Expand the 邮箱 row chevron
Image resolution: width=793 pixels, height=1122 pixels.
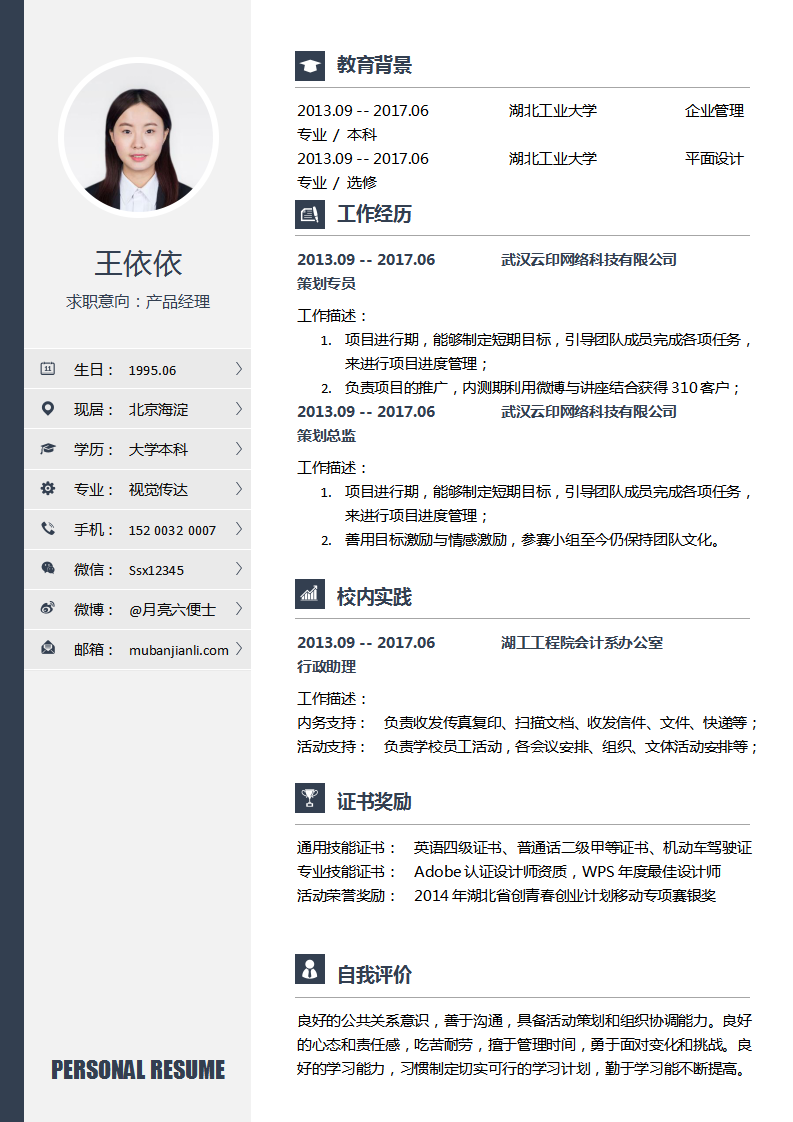tap(238, 649)
